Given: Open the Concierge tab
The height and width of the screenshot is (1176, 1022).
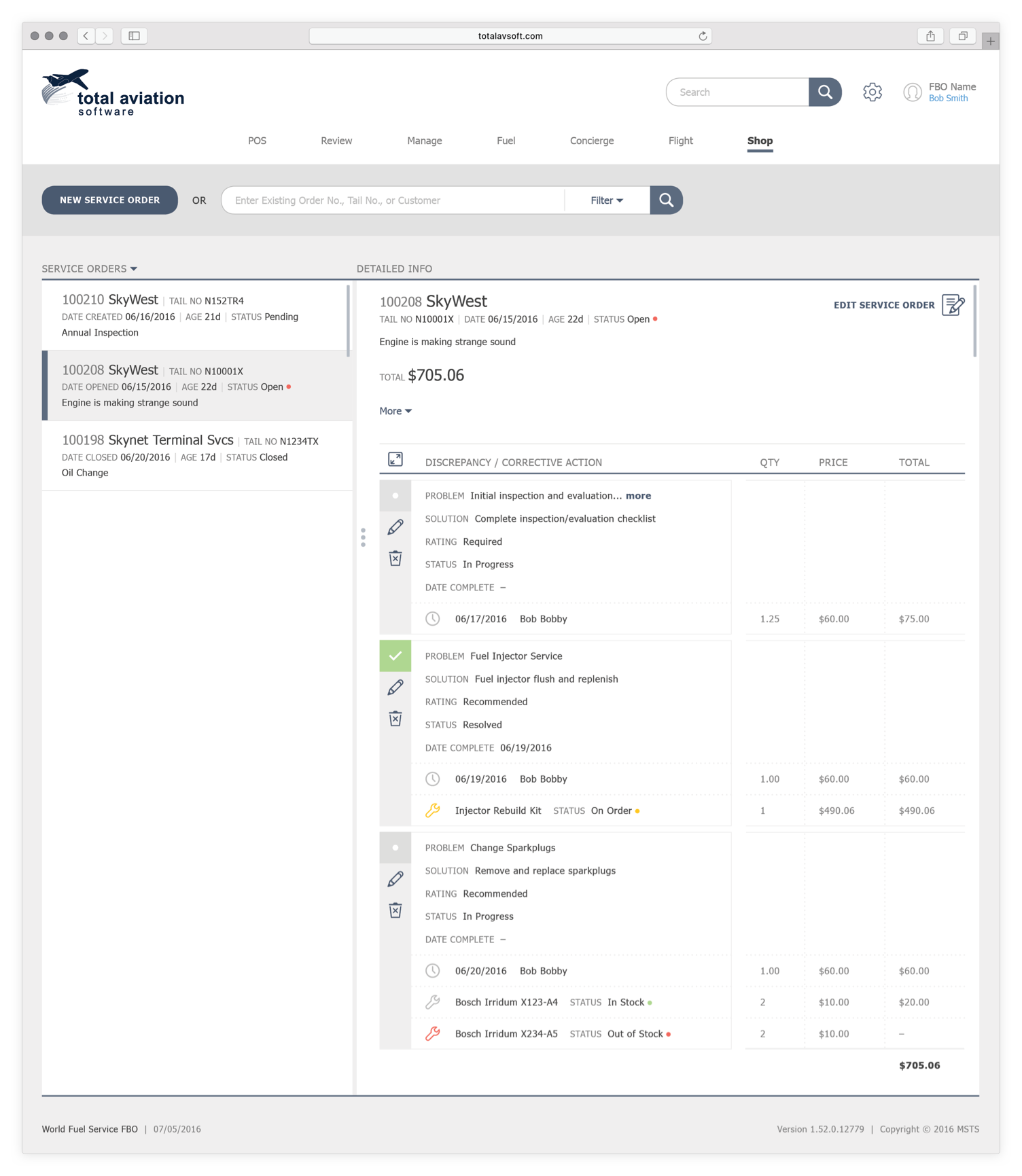Looking at the screenshot, I should click(x=592, y=141).
